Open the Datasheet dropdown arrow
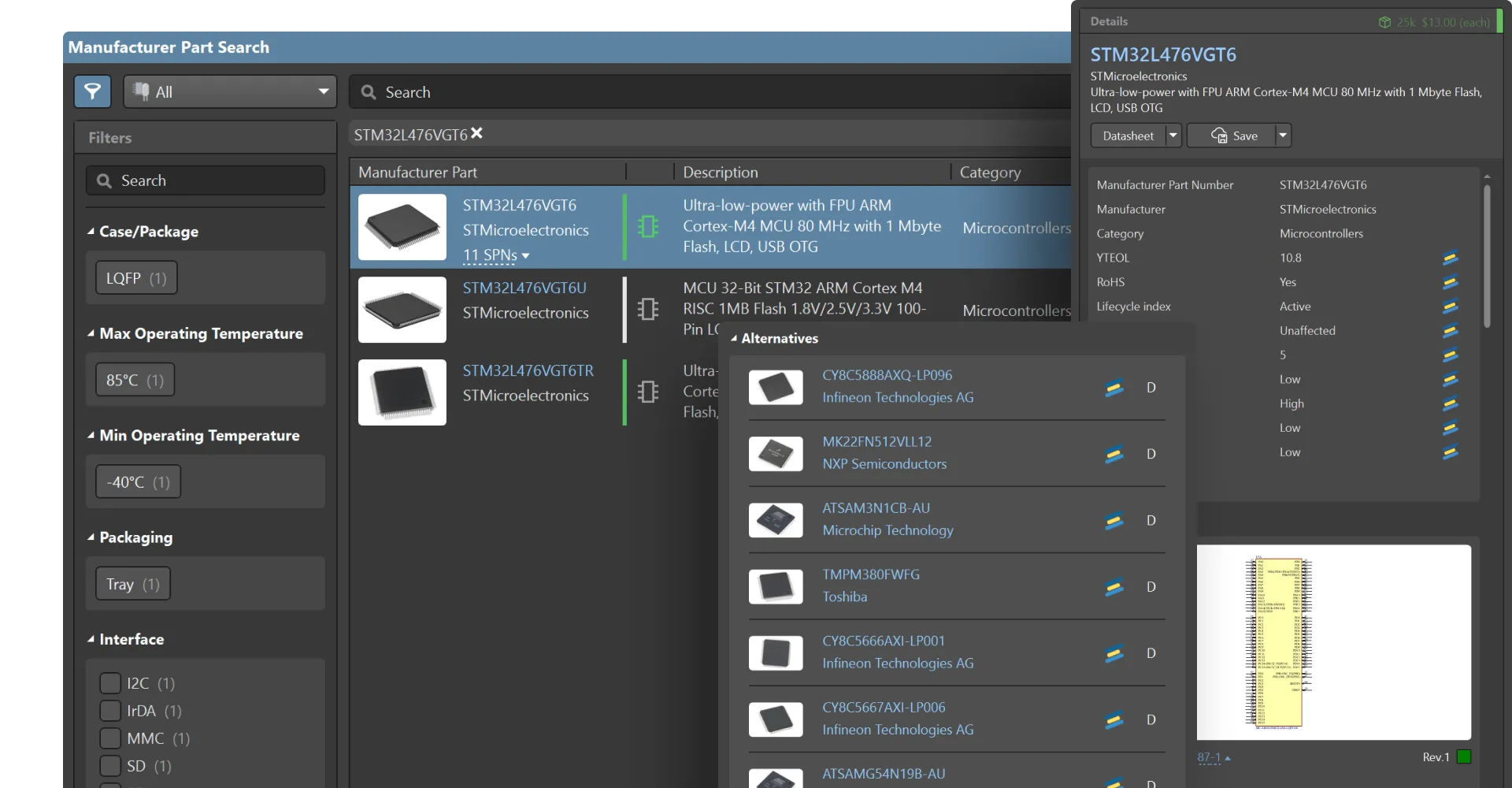 pos(1173,136)
